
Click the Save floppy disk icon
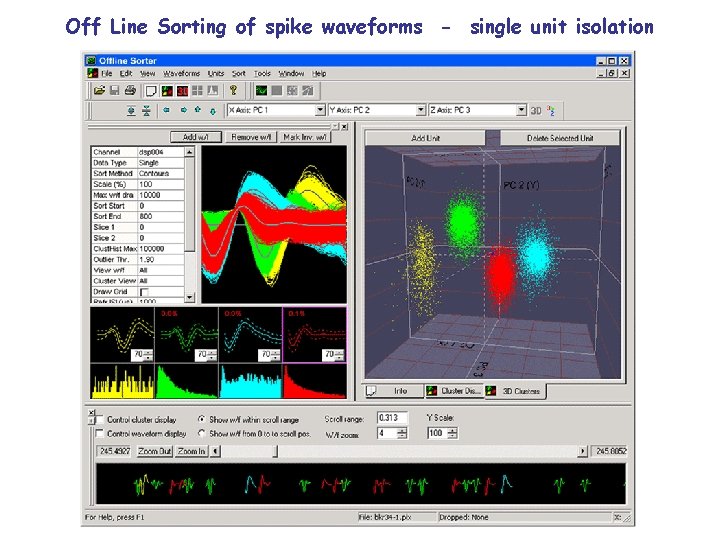(x=114, y=90)
